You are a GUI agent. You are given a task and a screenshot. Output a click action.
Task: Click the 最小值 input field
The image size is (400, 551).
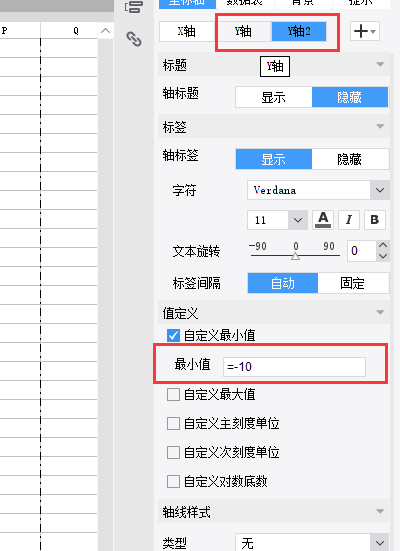point(294,367)
